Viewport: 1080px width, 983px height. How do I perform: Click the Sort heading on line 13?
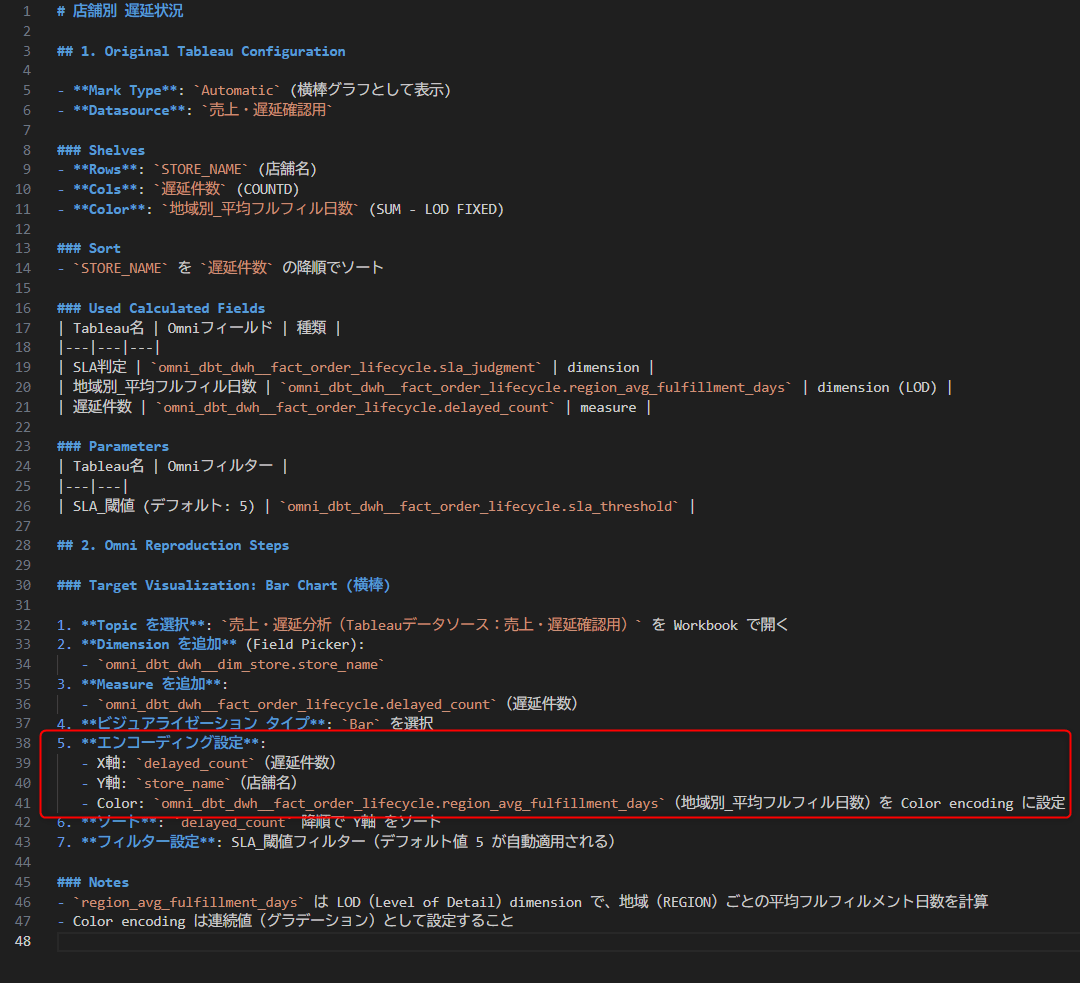pyautogui.click(x=104, y=248)
